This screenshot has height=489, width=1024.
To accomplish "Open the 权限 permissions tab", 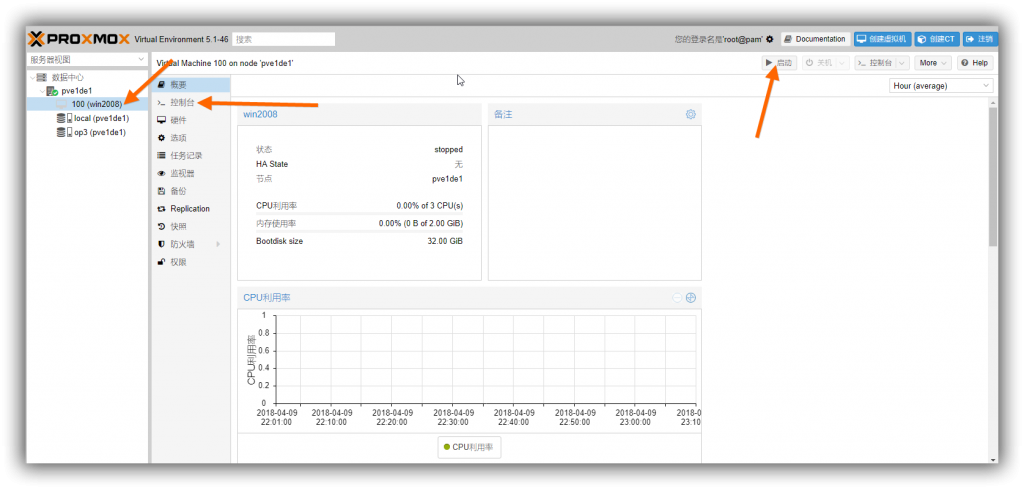I will [191, 262].
